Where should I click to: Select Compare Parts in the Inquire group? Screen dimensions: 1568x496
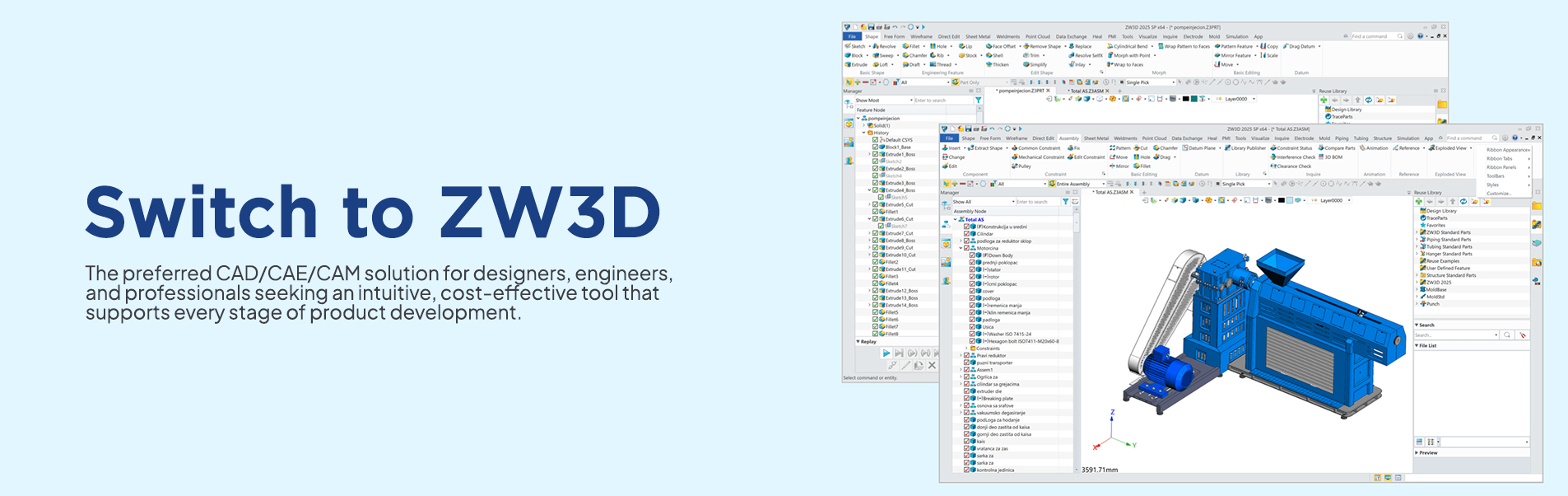click(x=1337, y=148)
